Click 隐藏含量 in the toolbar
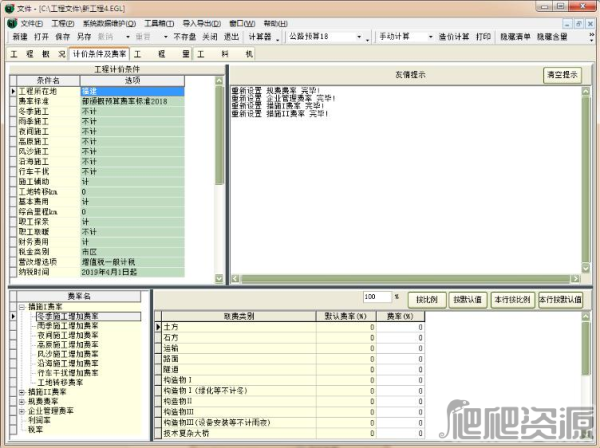The width and height of the screenshot is (600, 448). click(x=552, y=37)
